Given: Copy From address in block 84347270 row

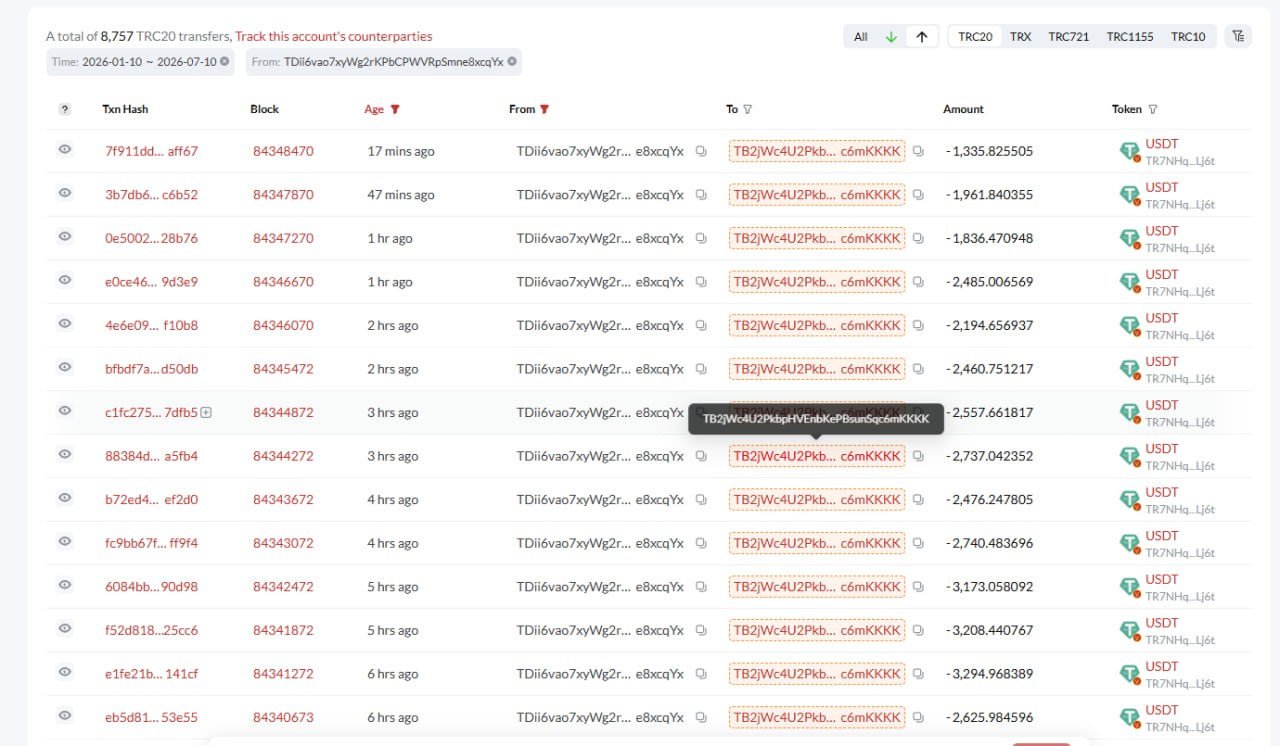Looking at the screenshot, I should tap(701, 239).
